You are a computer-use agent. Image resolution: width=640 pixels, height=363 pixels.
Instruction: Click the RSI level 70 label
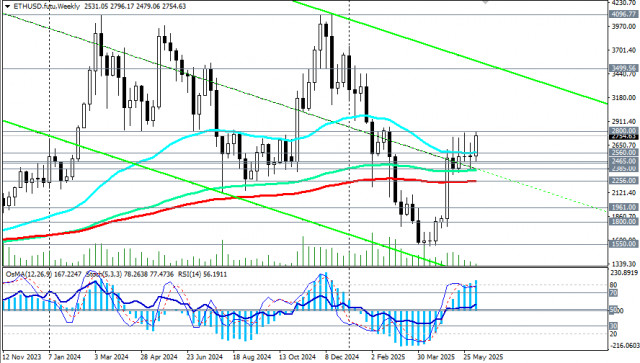tap(613, 293)
